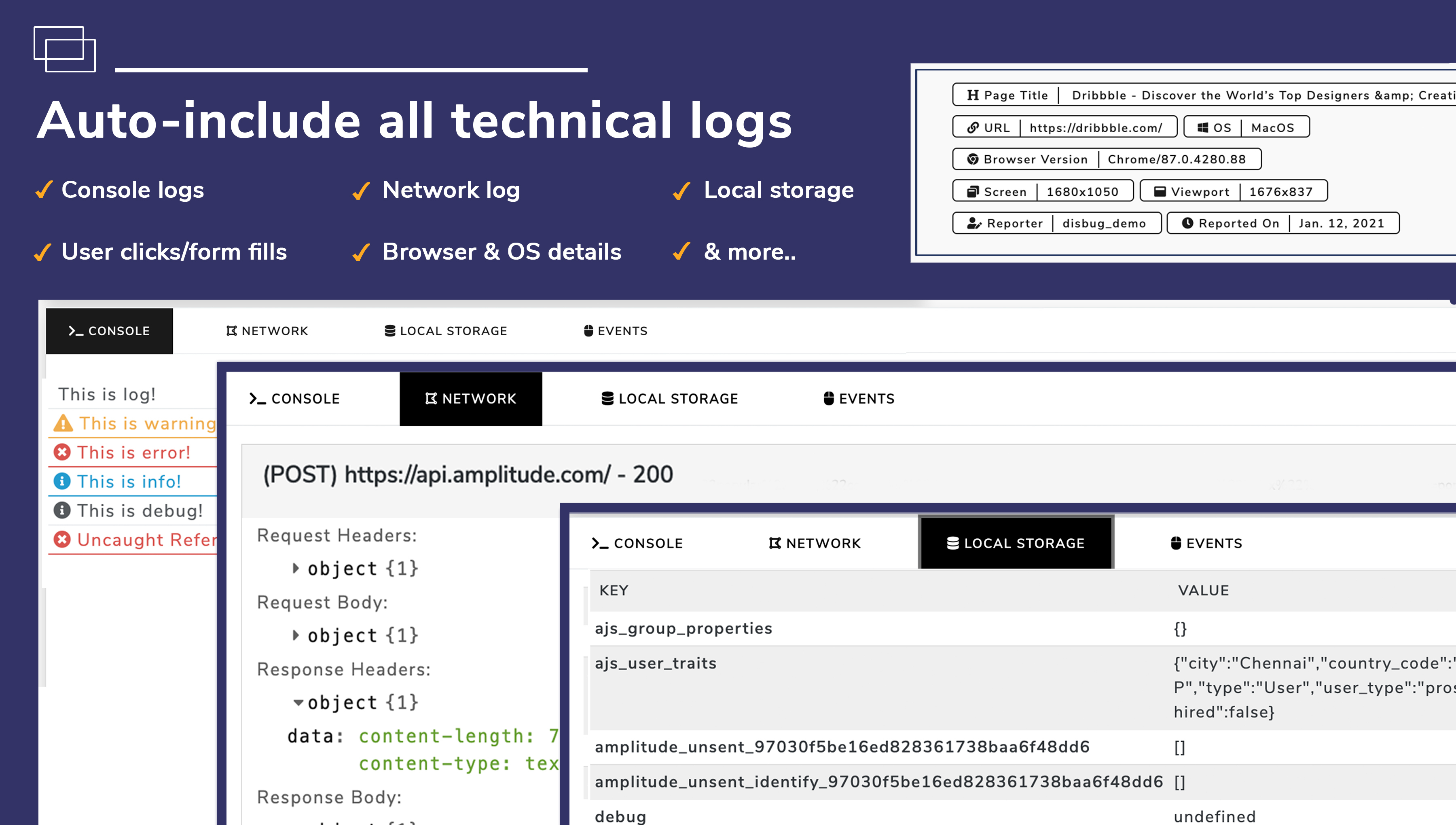Click the Uncaught Reference error icon
The image size is (1456, 825).
point(62,539)
